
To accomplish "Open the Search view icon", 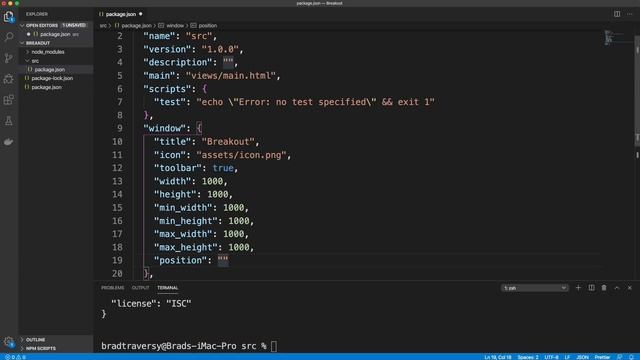I will pyautogui.click(x=9, y=37).
